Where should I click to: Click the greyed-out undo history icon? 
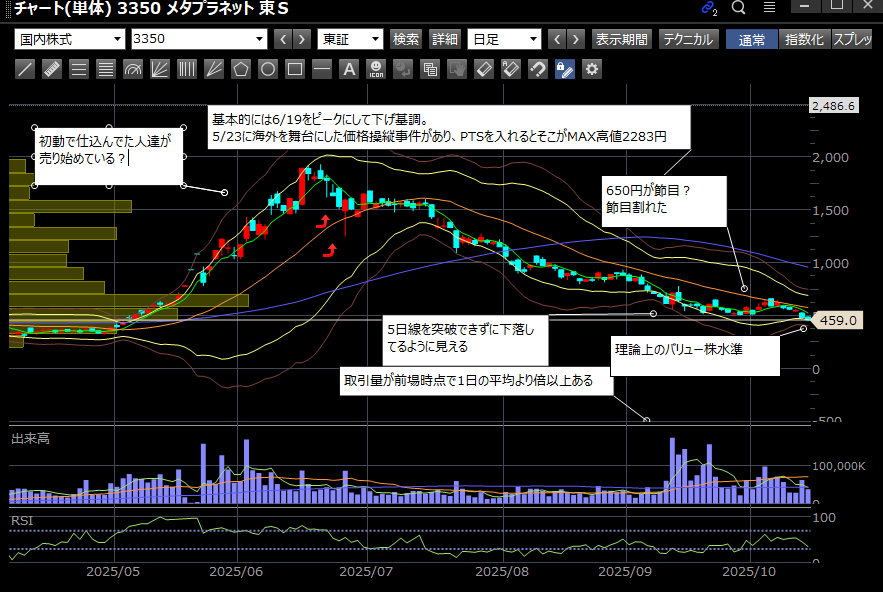tap(403, 69)
